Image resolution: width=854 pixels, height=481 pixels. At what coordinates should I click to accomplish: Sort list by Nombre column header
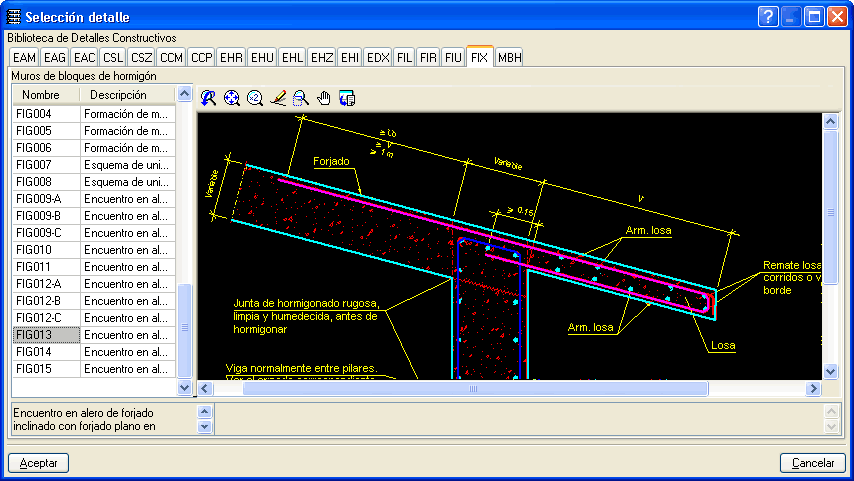45,94
